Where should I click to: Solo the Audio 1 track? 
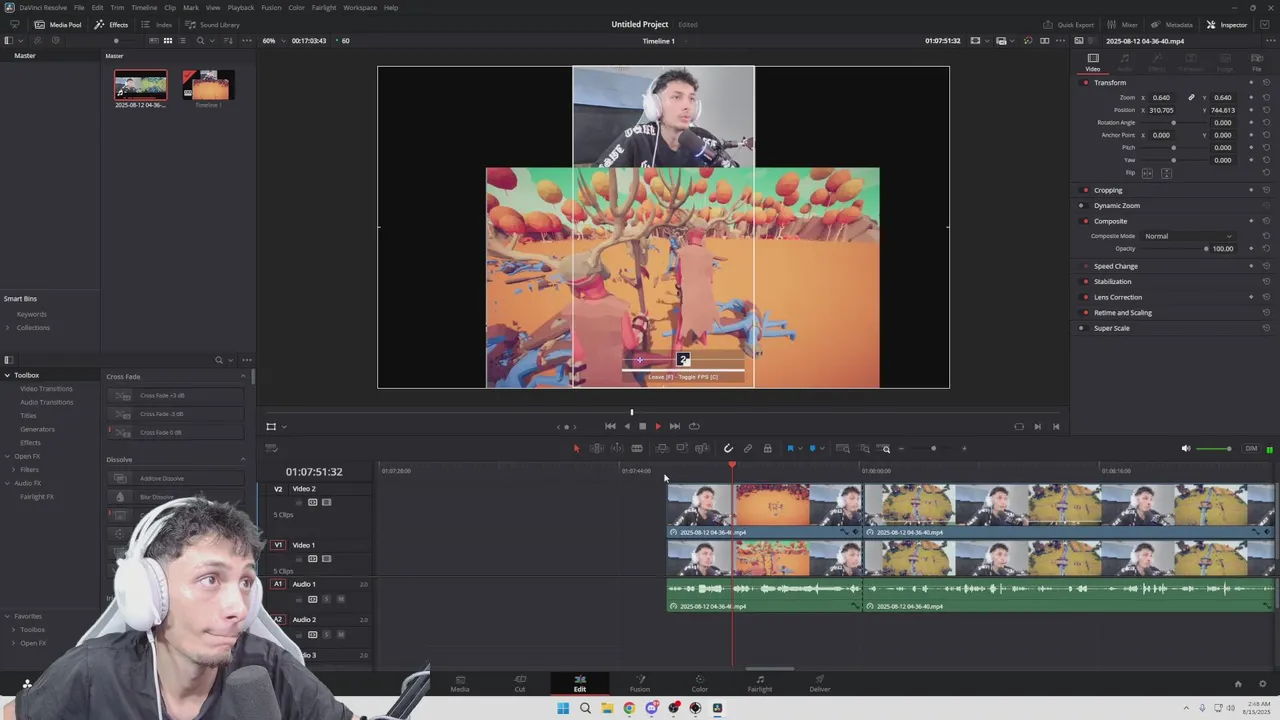click(326, 599)
